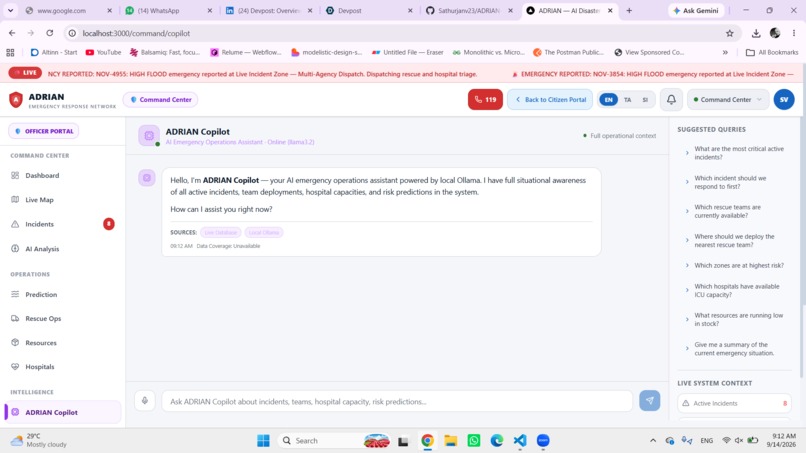The height and width of the screenshot is (453, 806).
Task: Open tab search dropdown arrow
Action: pos(10,10)
